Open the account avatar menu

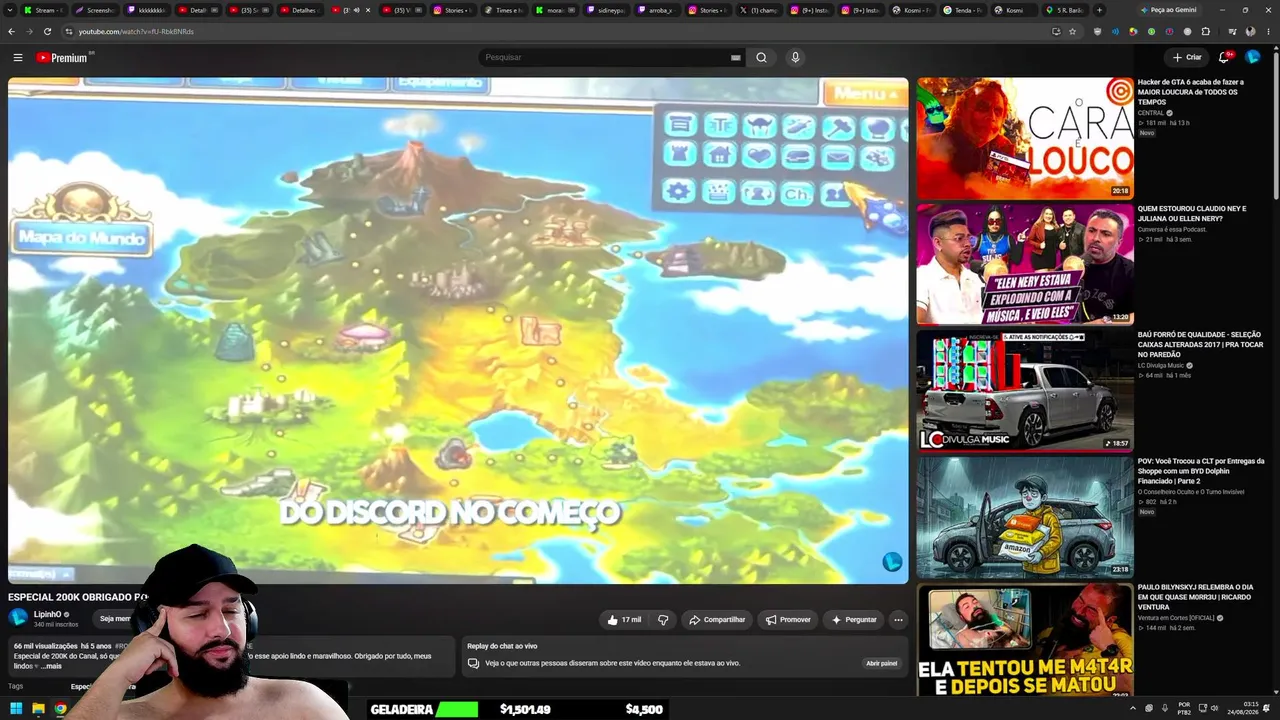[1253, 58]
